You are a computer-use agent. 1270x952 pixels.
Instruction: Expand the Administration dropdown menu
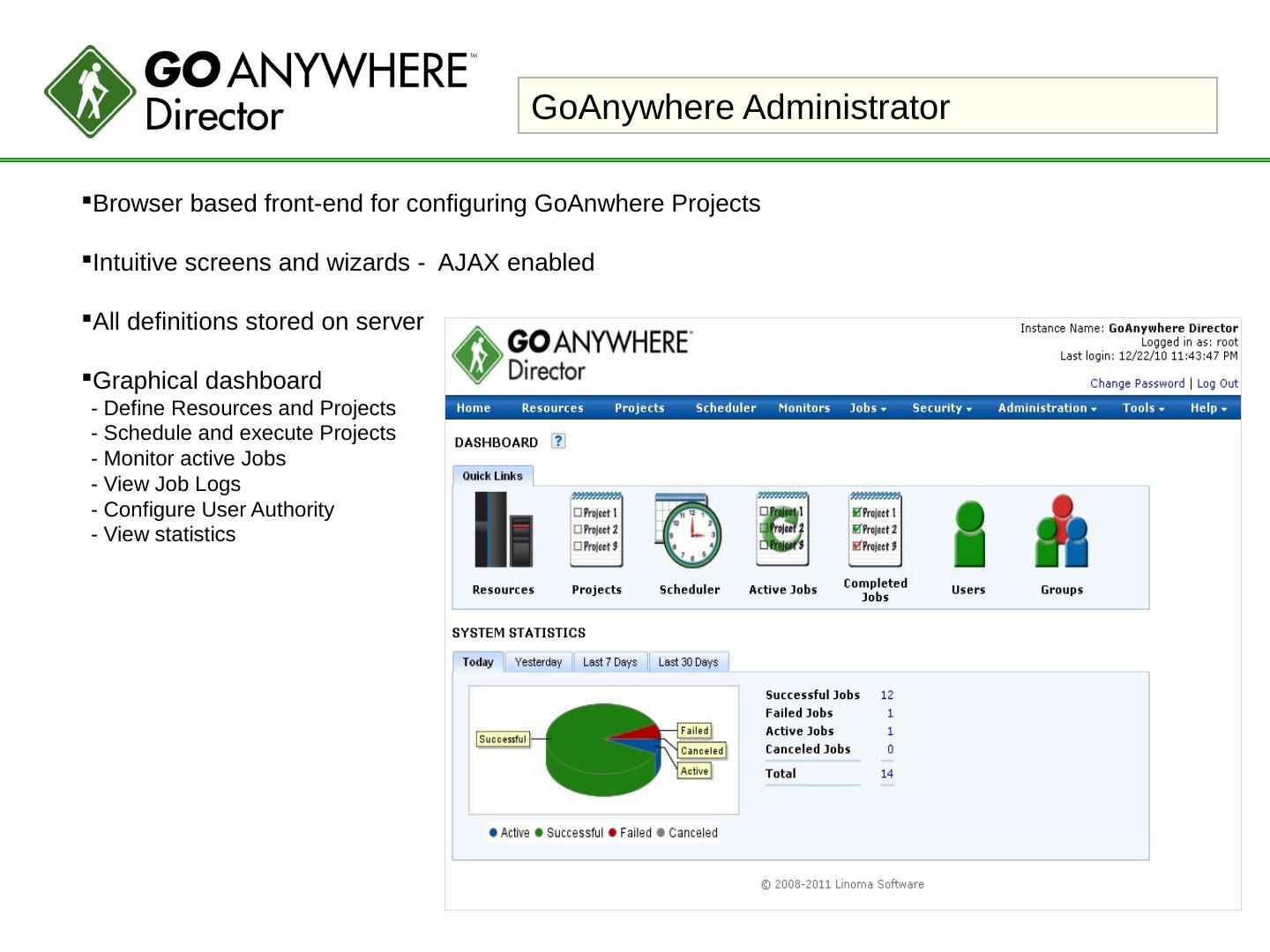pyautogui.click(x=1048, y=408)
